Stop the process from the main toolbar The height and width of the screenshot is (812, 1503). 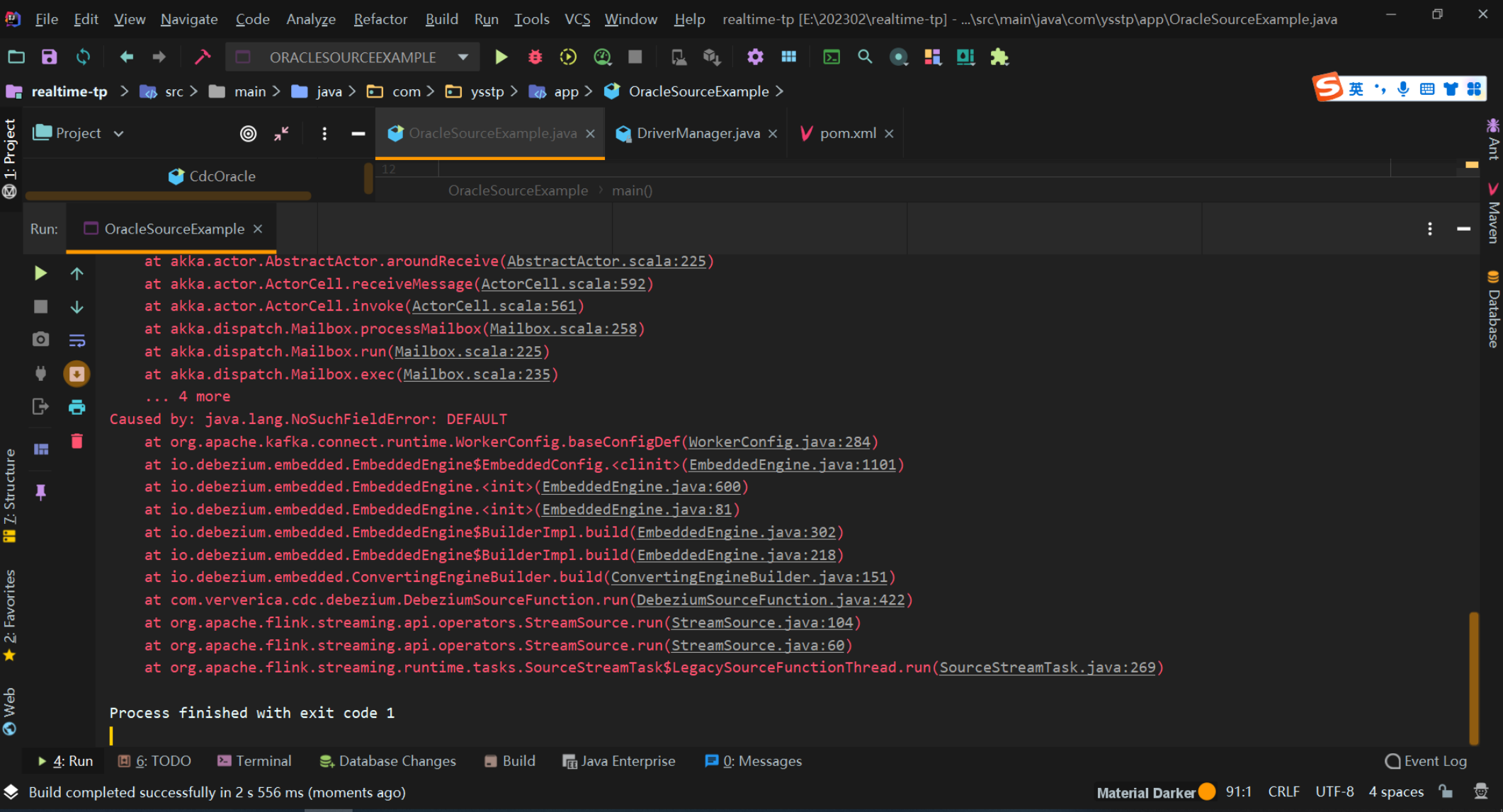pos(635,57)
